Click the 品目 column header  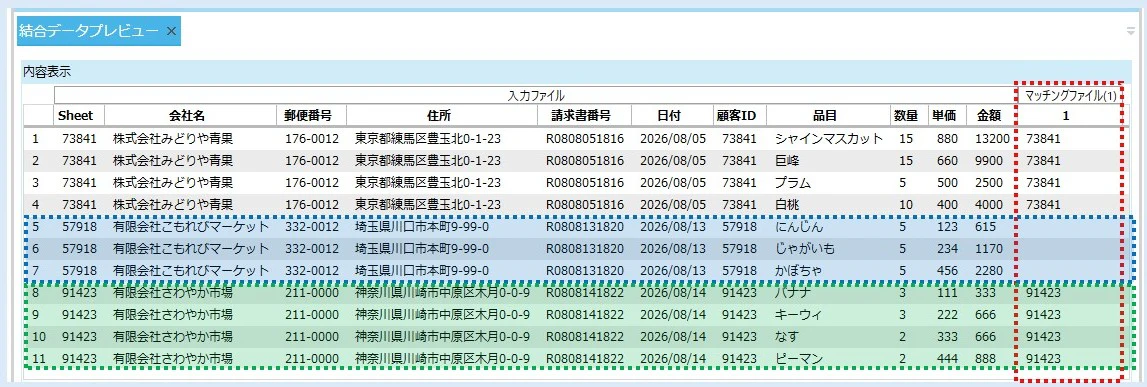pyautogui.click(x=827, y=116)
